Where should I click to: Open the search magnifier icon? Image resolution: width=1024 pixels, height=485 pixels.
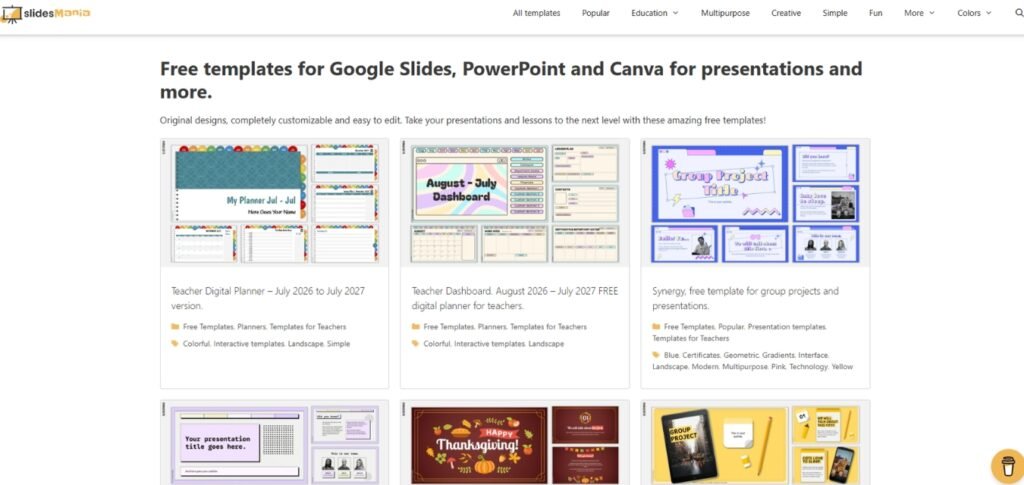(1020, 12)
